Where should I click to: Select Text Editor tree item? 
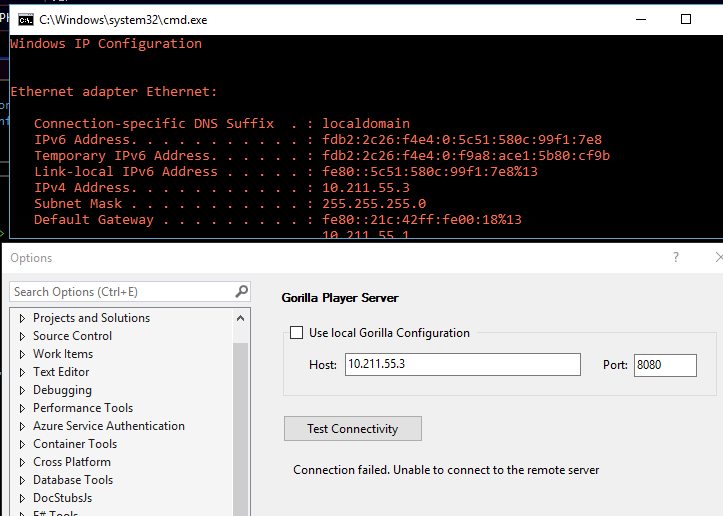pos(61,372)
